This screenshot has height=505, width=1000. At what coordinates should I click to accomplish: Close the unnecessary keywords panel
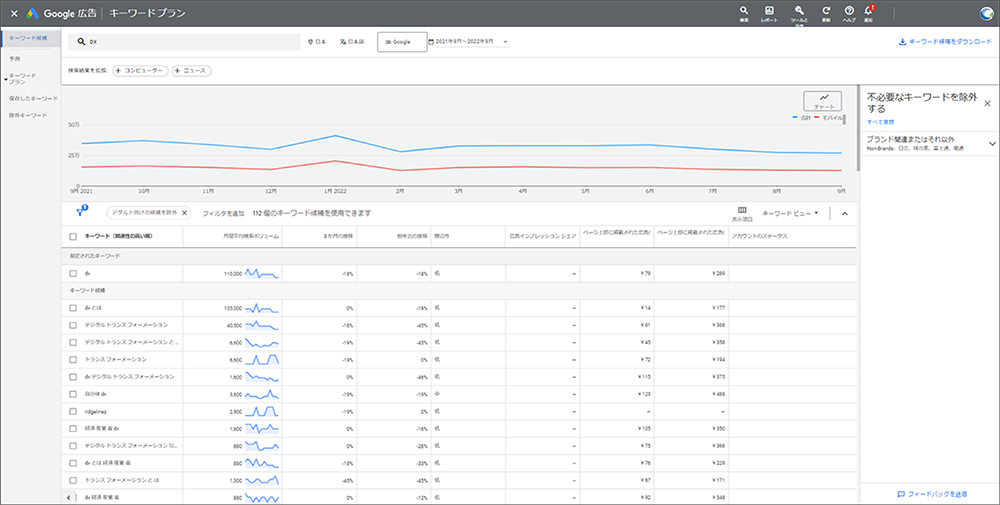(987, 103)
